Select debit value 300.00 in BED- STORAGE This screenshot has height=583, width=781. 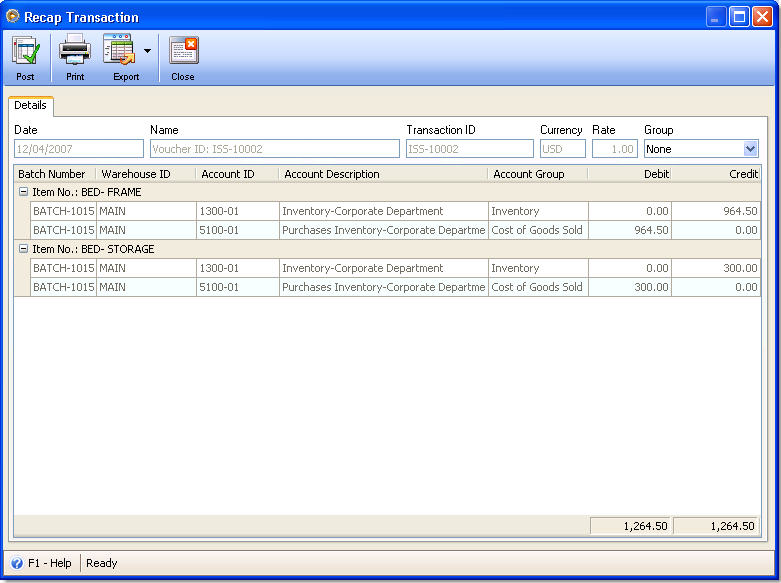pos(630,287)
